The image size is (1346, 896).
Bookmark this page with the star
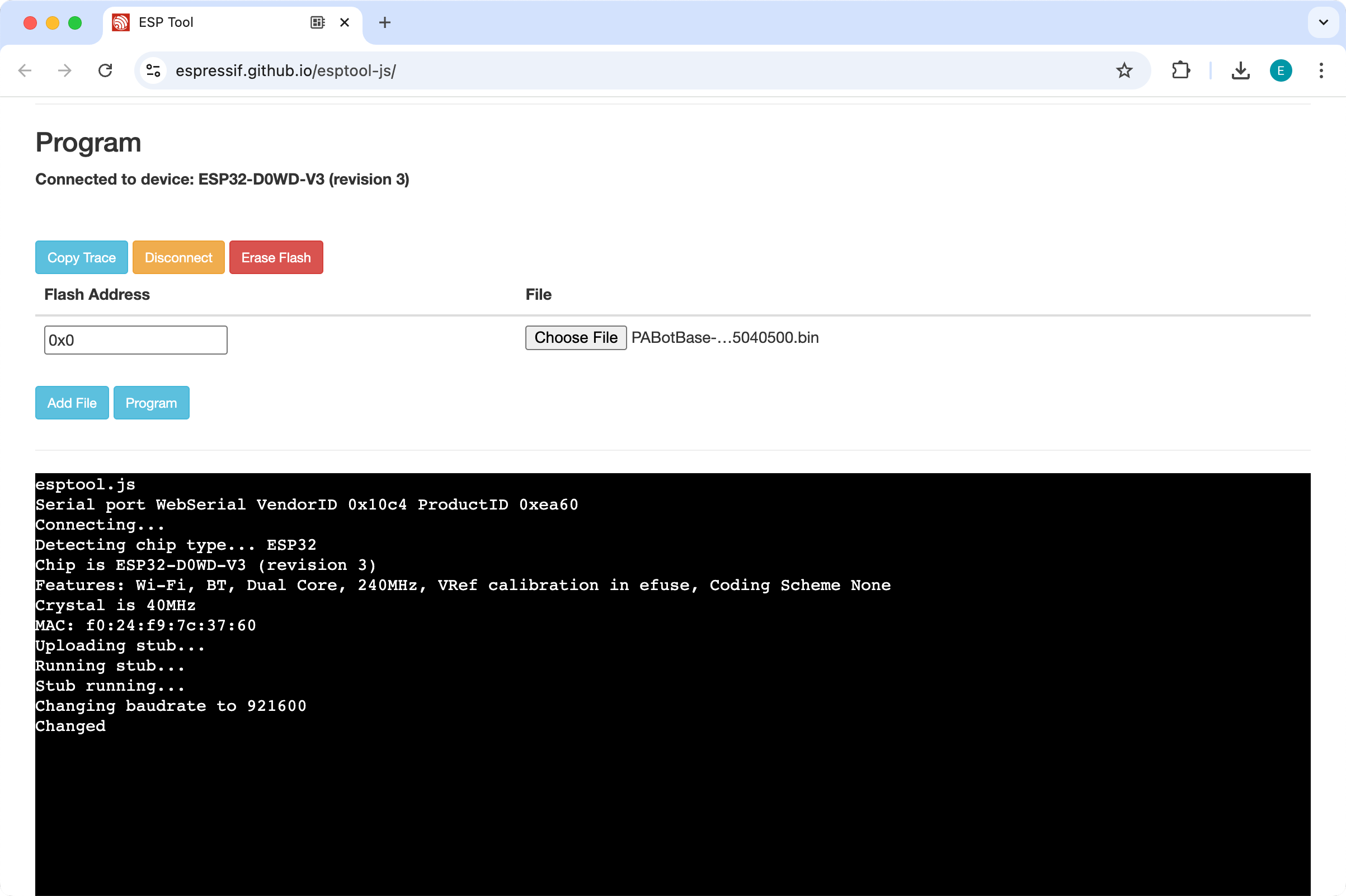tap(1124, 71)
